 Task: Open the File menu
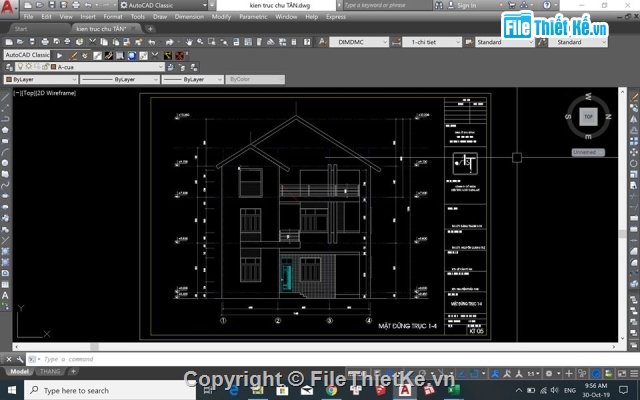click(29, 17)
